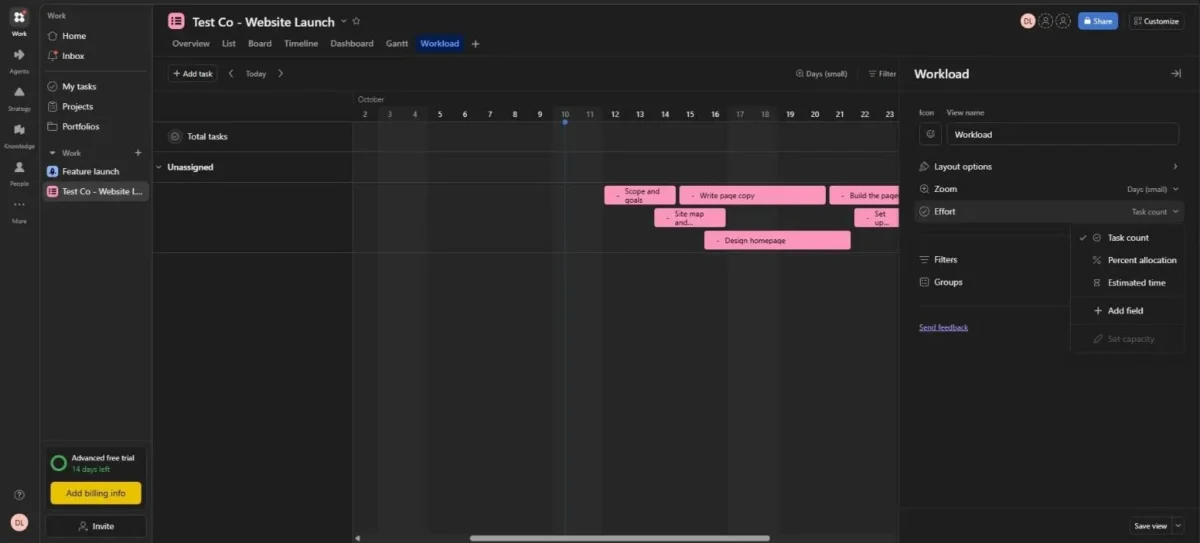Image resolution: width=1200 pixels, height=543 pixels.
Task: Open Portfolios in sidebar
Action: [x=95, y=126]
